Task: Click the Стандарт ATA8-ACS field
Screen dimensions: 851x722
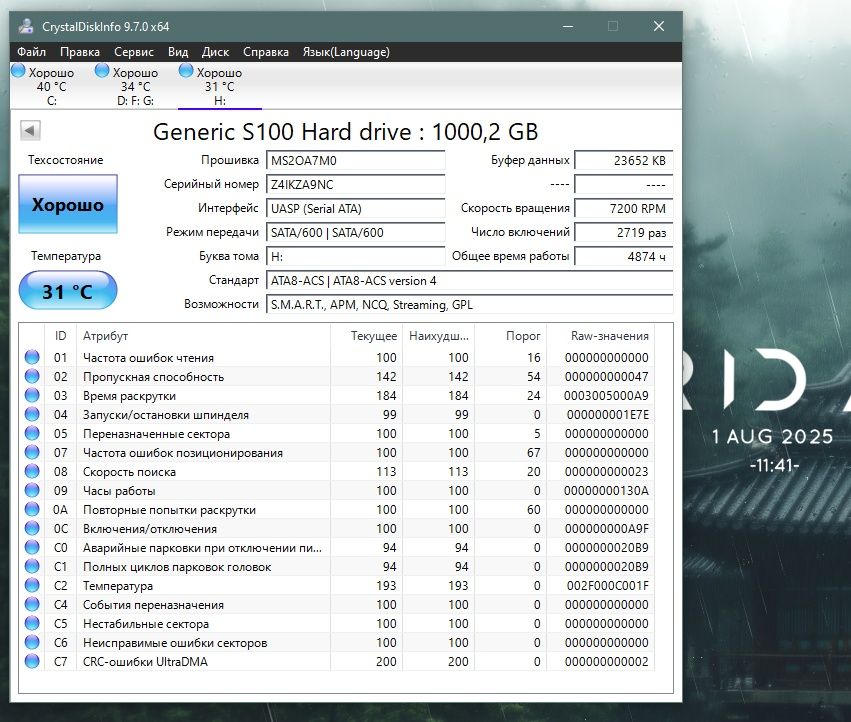Action: 469,281
